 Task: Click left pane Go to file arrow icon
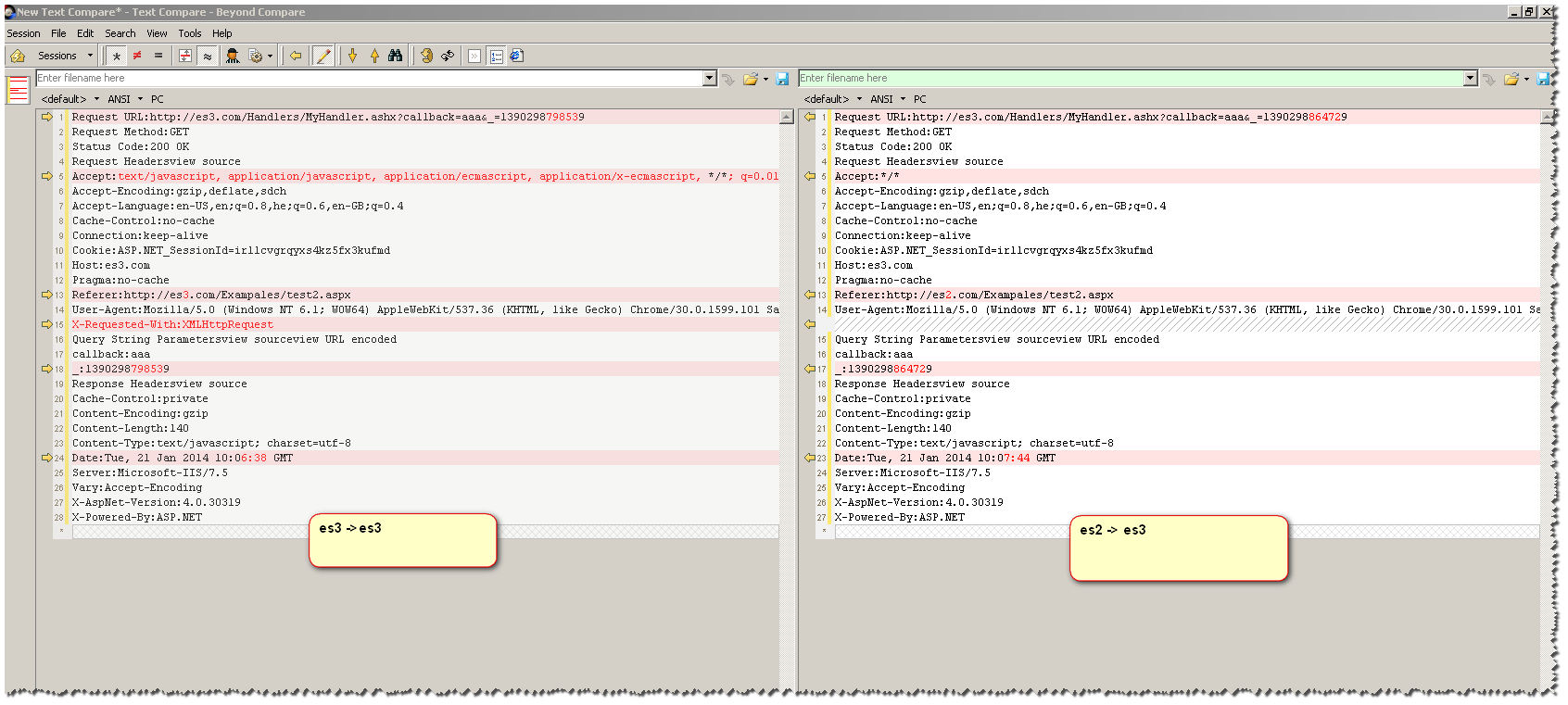pyautogui.click(x=728, y=80)
